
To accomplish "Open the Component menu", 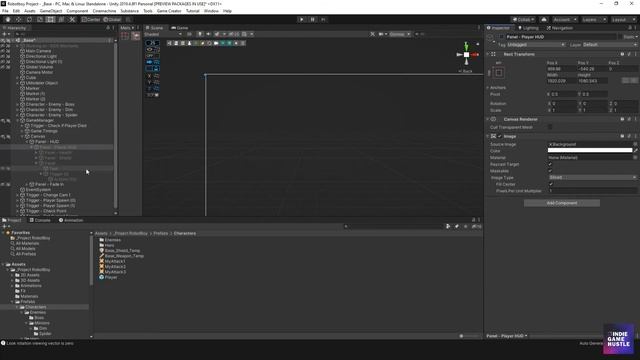I will coord(77,11).
